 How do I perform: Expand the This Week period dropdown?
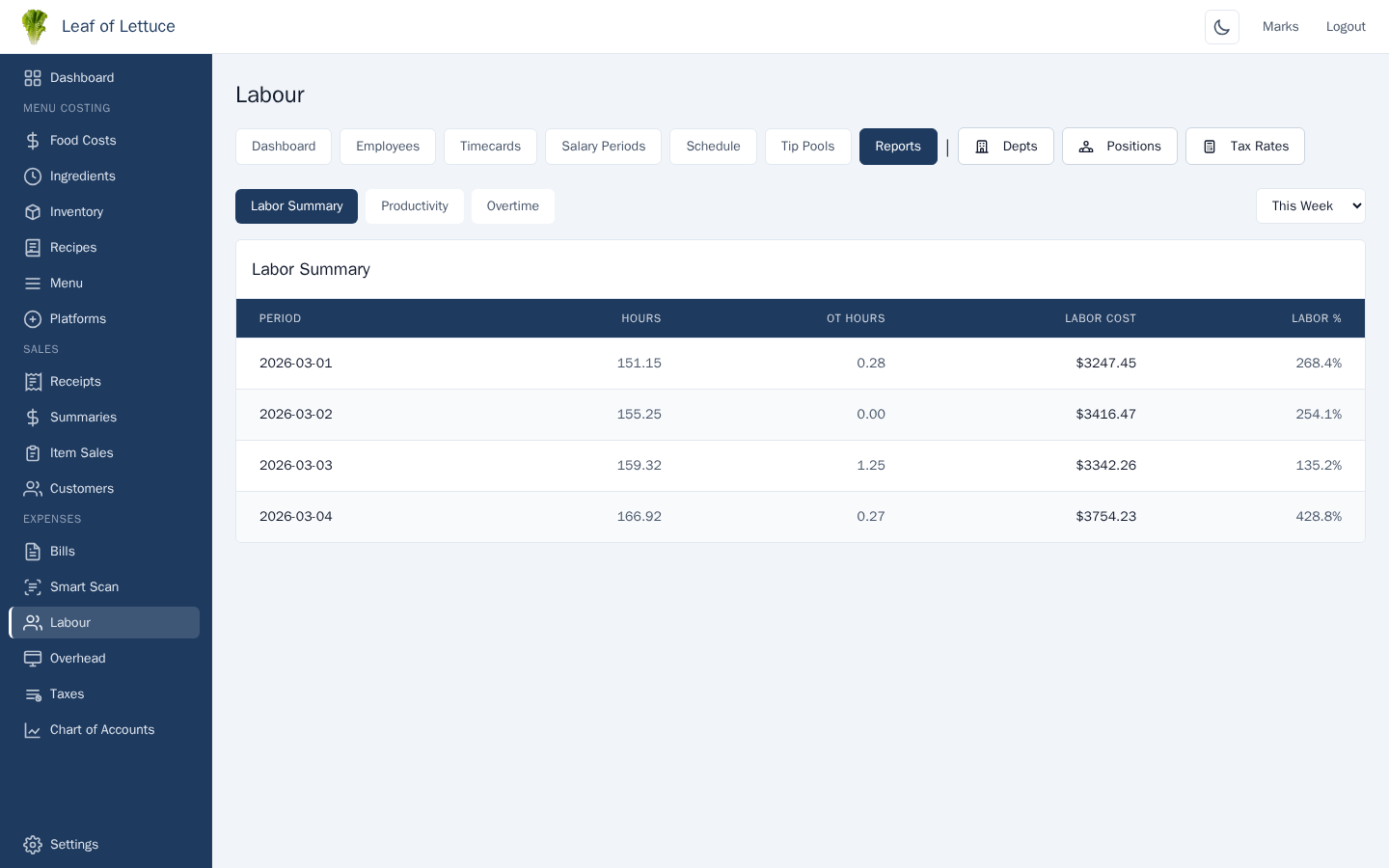tap(1310, 206)
